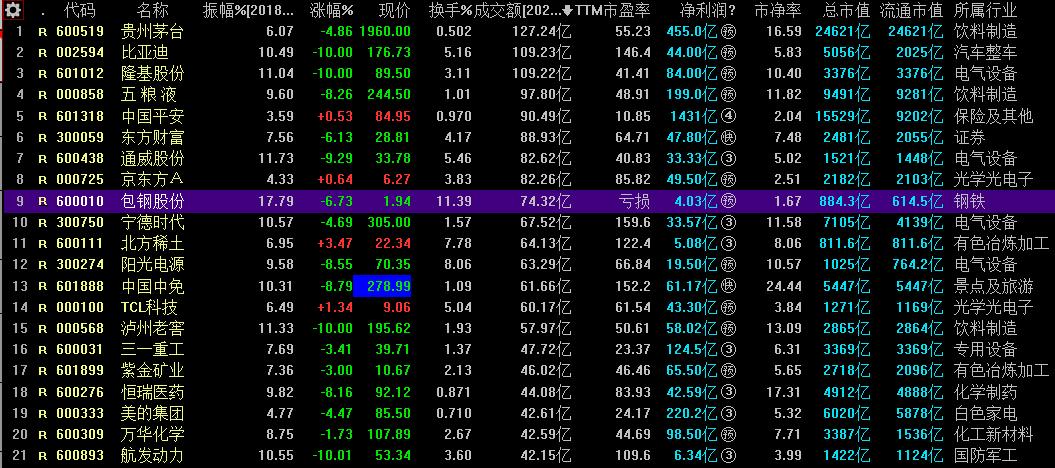1055x468 pixels.
Task: Select stock code 601012
Action: pos(80,73)
